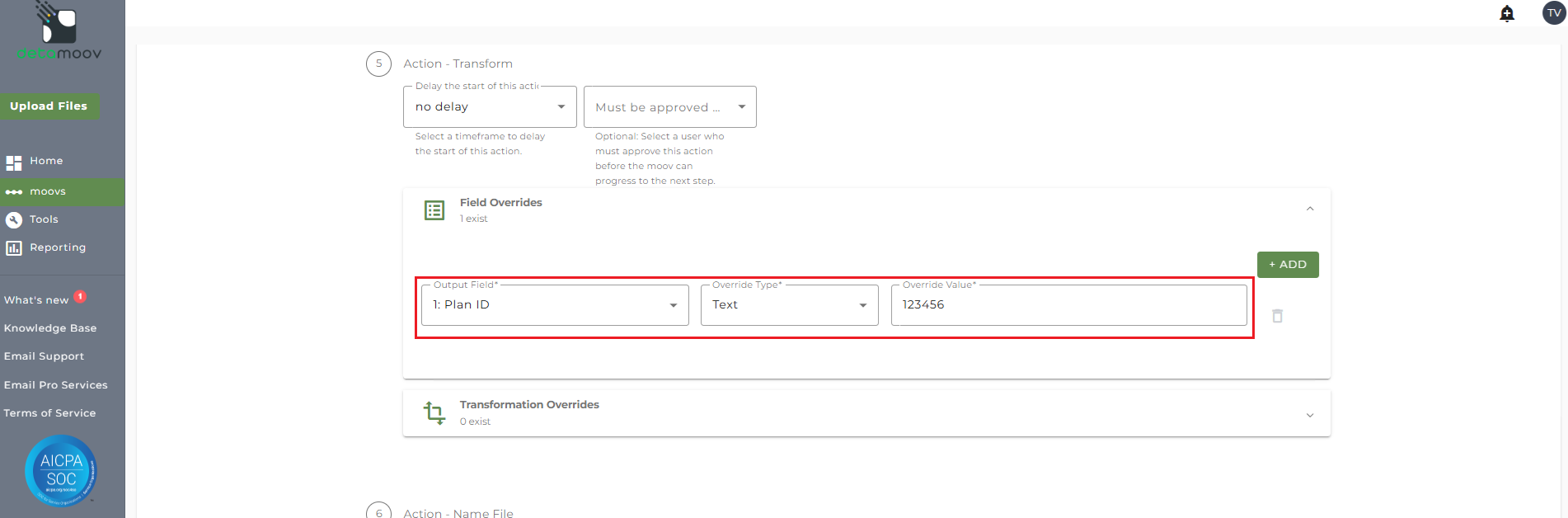This screenshot has height=518, width=1568.
Task: Click the Tools wrench icon
Action: point(14,219)
